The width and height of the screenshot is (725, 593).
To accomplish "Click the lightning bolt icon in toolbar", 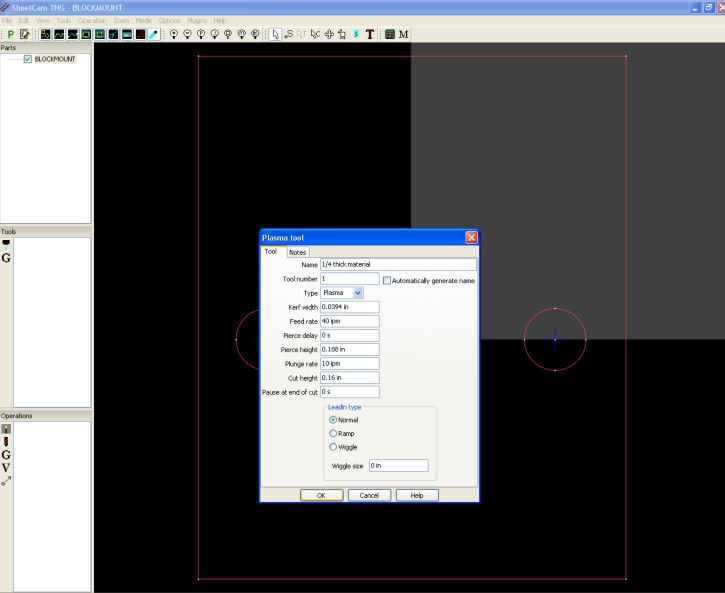I will tap(356, 34).
